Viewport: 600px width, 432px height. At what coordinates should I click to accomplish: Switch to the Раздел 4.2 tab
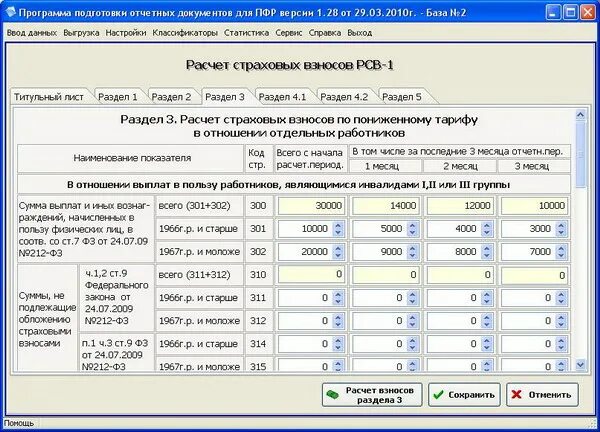[344, 97]
